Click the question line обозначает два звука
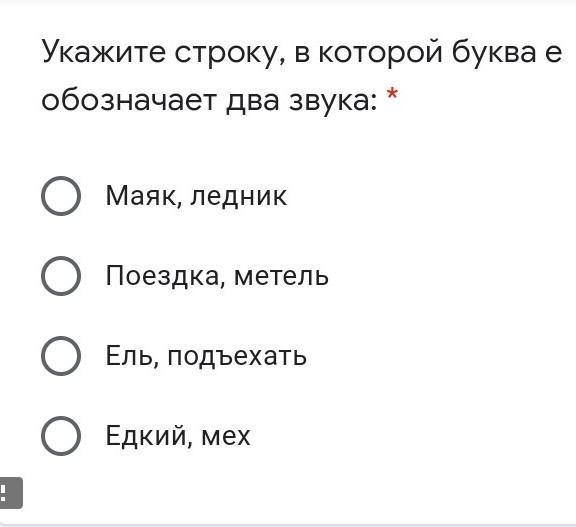 tap(209, 101)
